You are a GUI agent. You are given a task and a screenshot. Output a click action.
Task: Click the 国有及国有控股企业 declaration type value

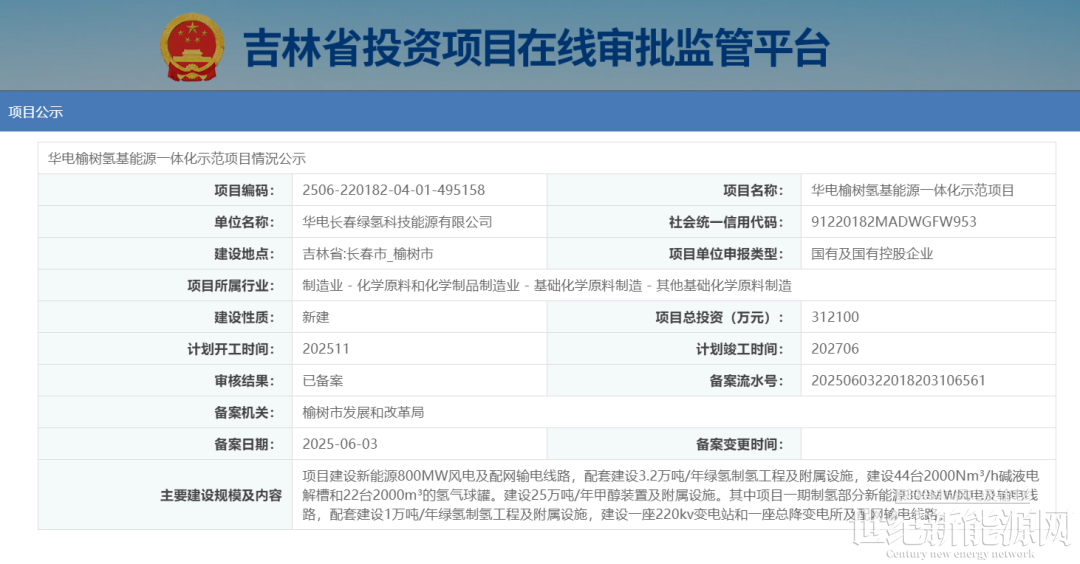(x=872, y=254)
